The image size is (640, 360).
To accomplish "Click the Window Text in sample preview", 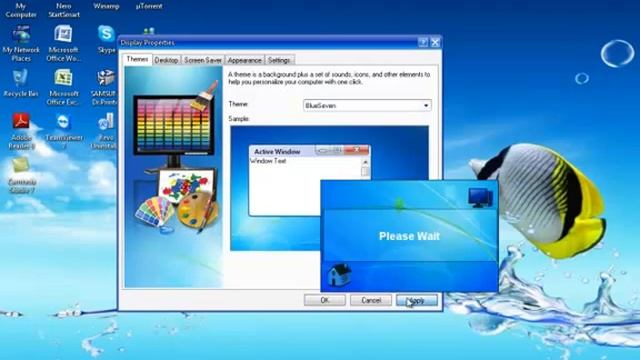I will click(x=268, y=161).
